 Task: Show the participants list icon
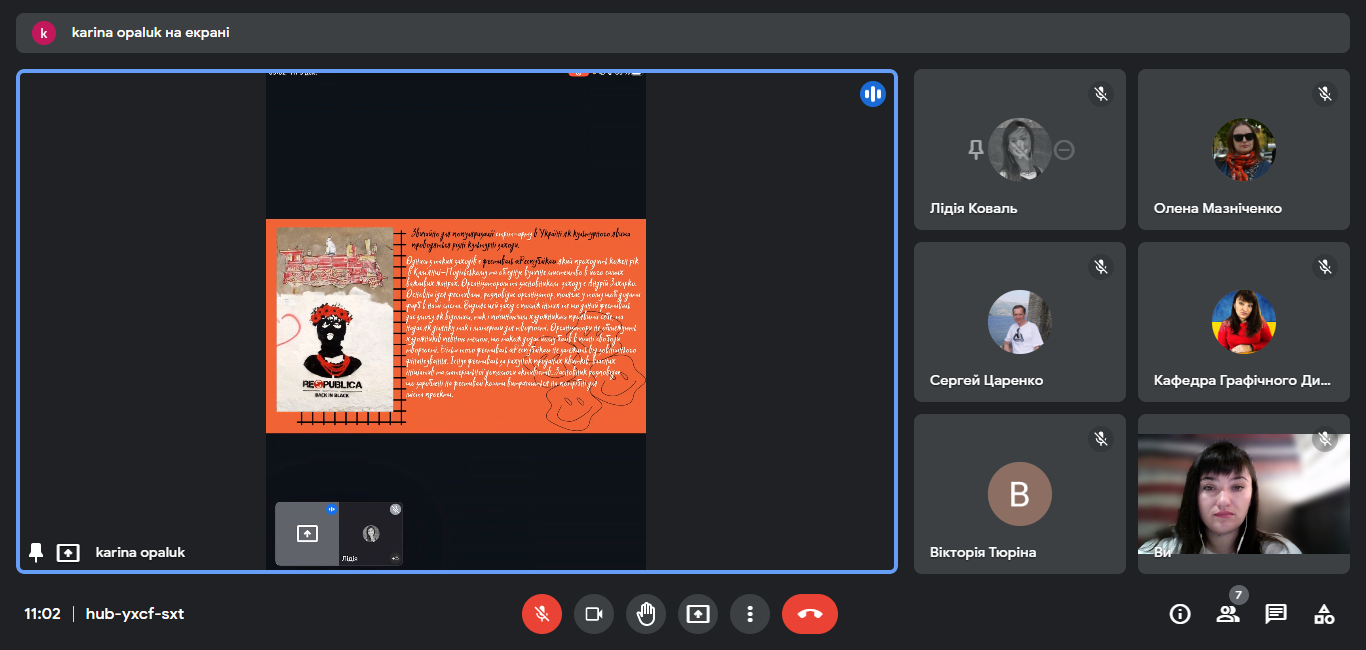pos(1228,614)
